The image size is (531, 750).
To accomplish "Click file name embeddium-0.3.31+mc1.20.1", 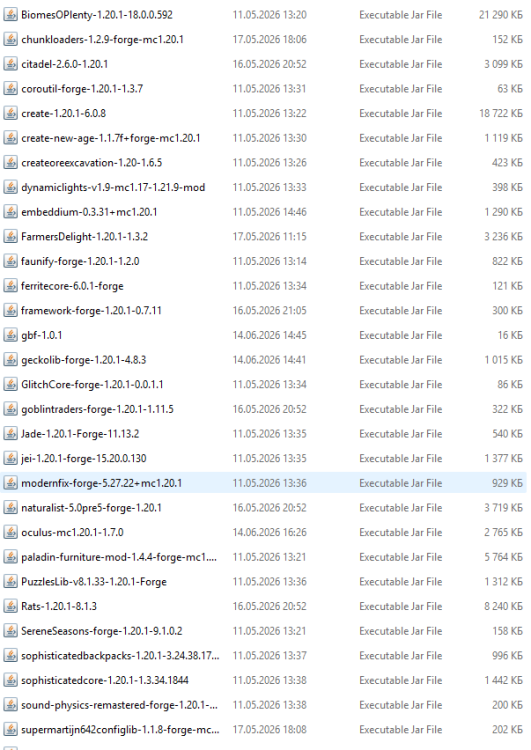I will (89, 212).
